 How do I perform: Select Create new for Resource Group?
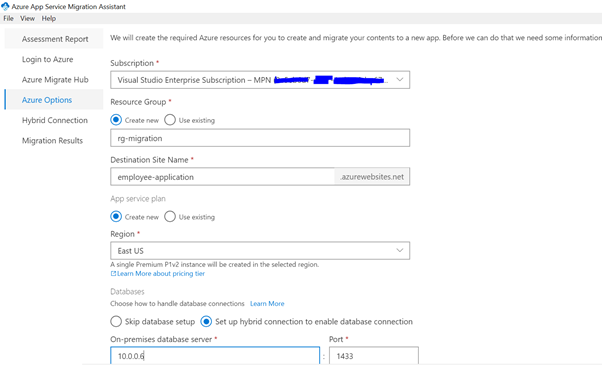(116, 120)
